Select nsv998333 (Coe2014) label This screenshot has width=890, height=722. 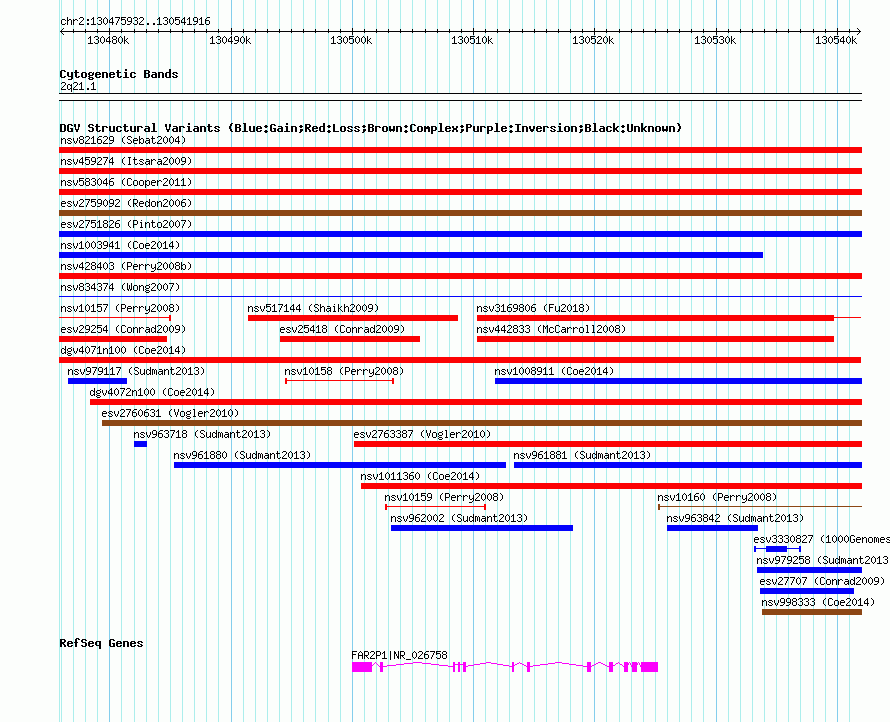point(818,602)
